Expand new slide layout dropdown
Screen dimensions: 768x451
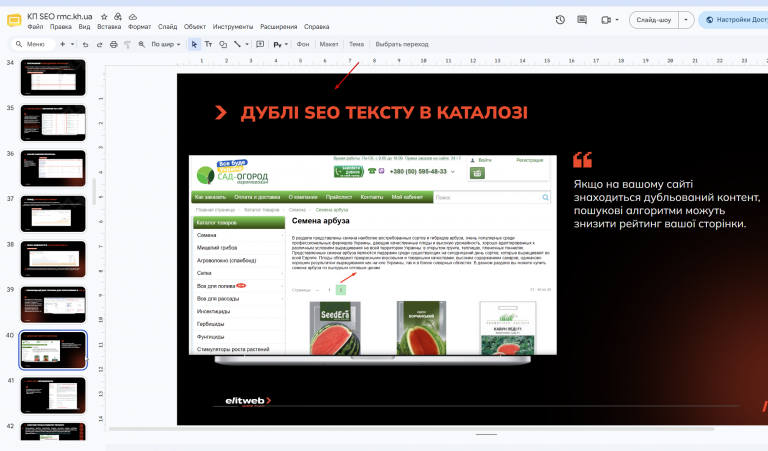point(72,44)
